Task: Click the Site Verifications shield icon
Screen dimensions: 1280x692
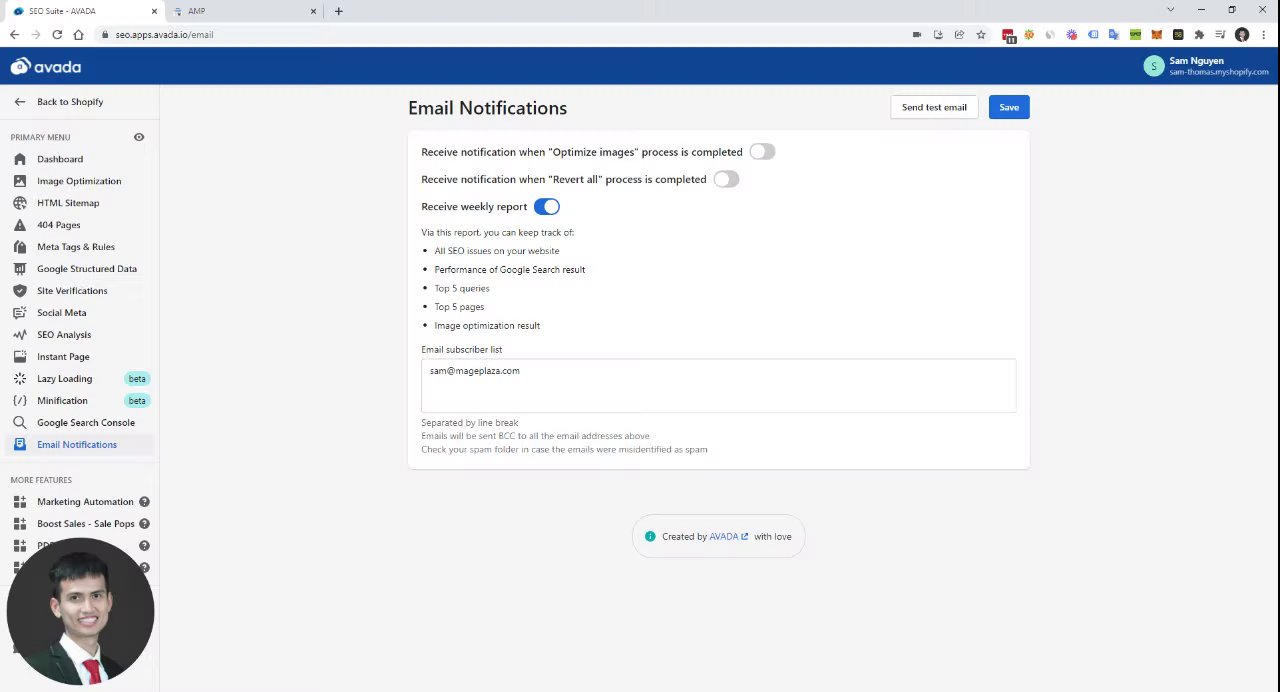Action: coord(20,291)
